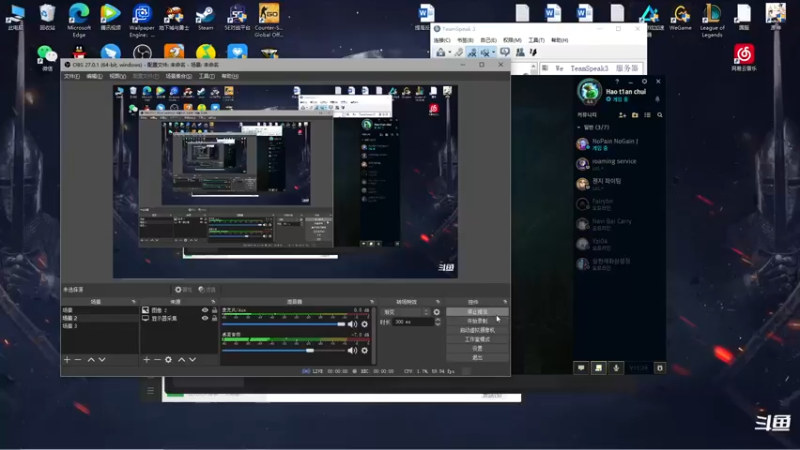
Task: Click the OBS 退出 exit button
Action: pyautogui.click(x=477, y=358)
